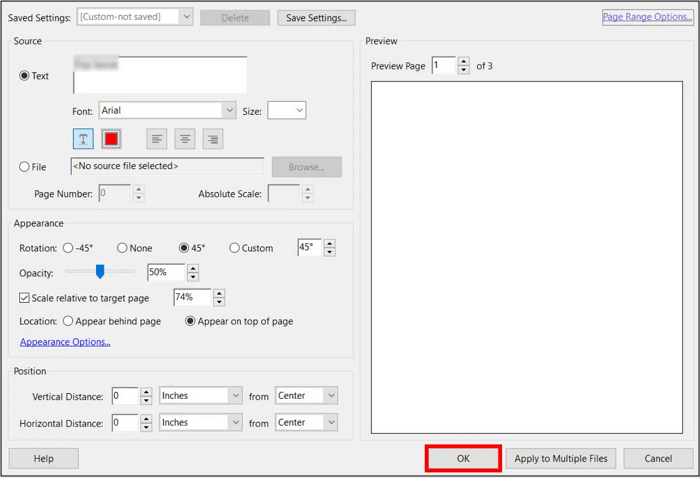This screenshot has height=478, width=700.
Task: Open the red text color picker
Action: [x=111, y=139]
